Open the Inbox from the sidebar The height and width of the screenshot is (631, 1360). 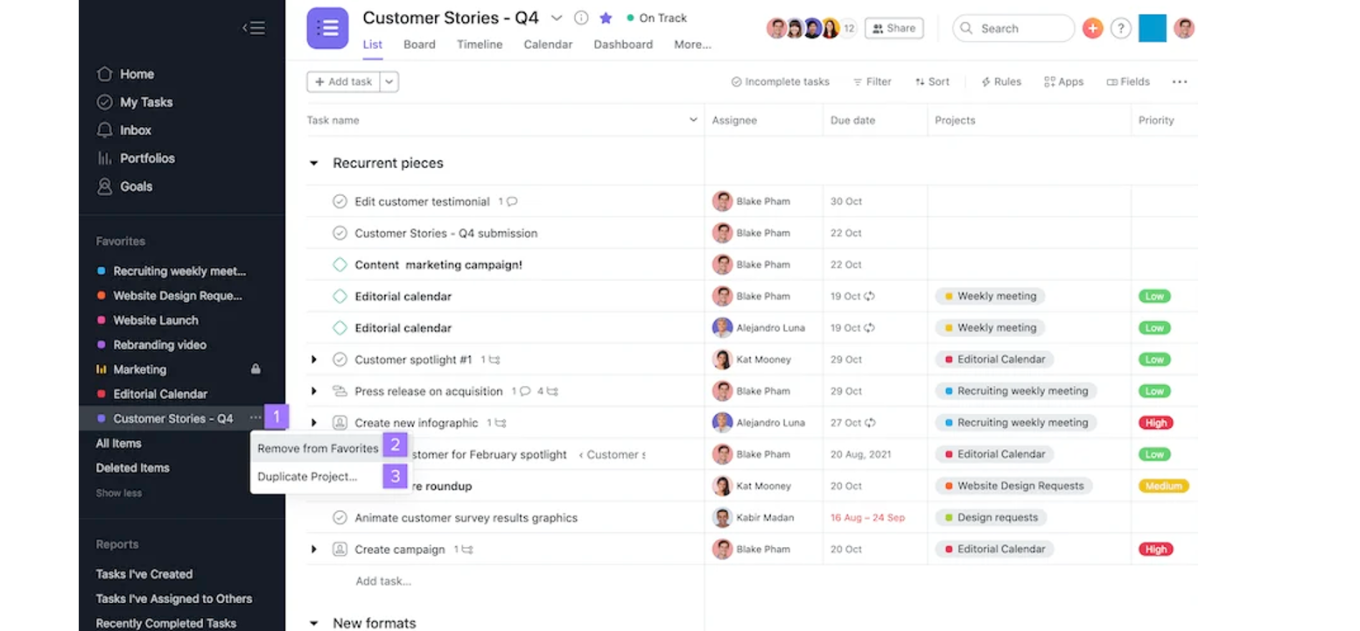[134, 130]
